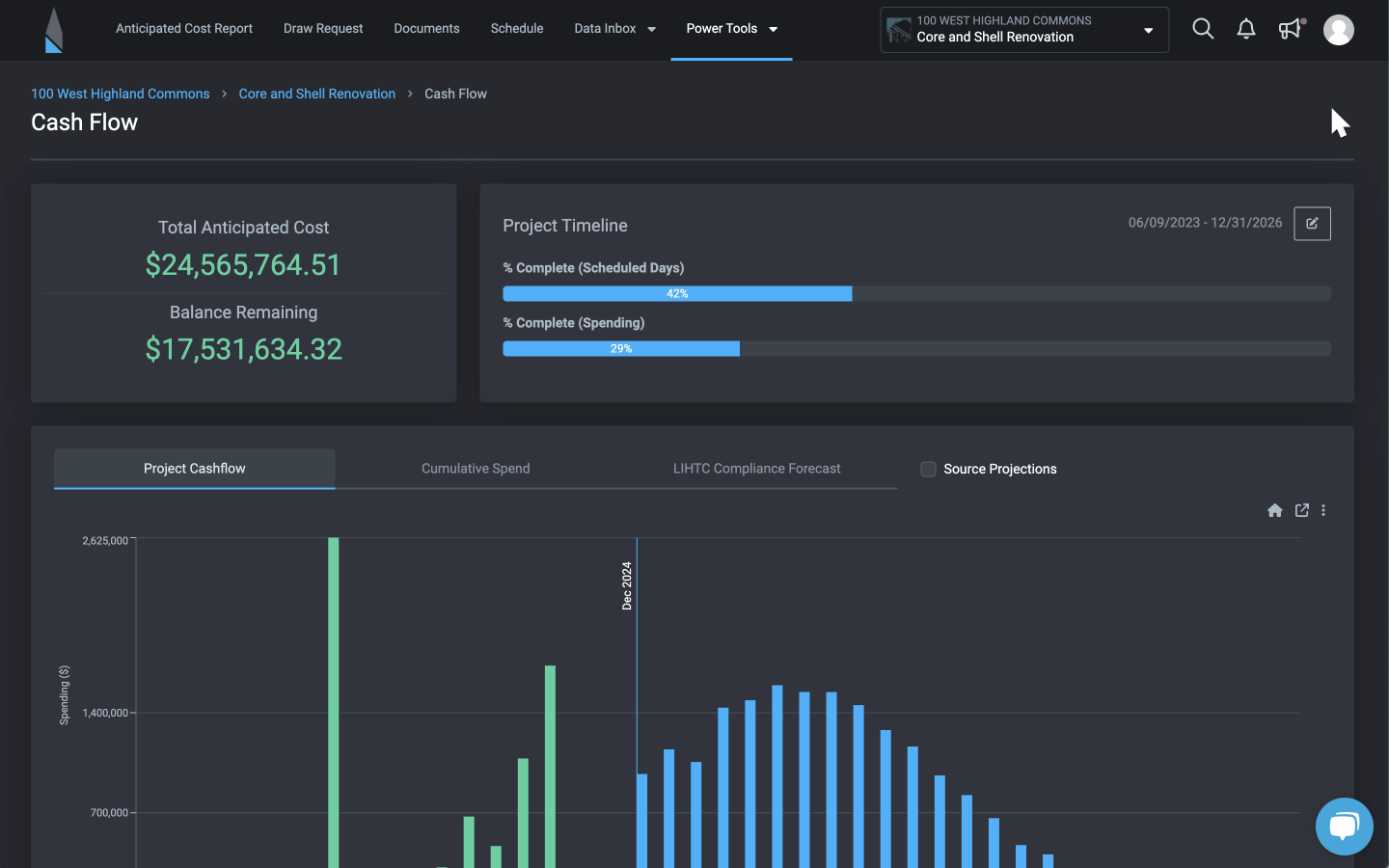1389x868 pixels.
Task: Click the app logo in top-left corner
Action: pyautogui.click(x=54, y=30)
